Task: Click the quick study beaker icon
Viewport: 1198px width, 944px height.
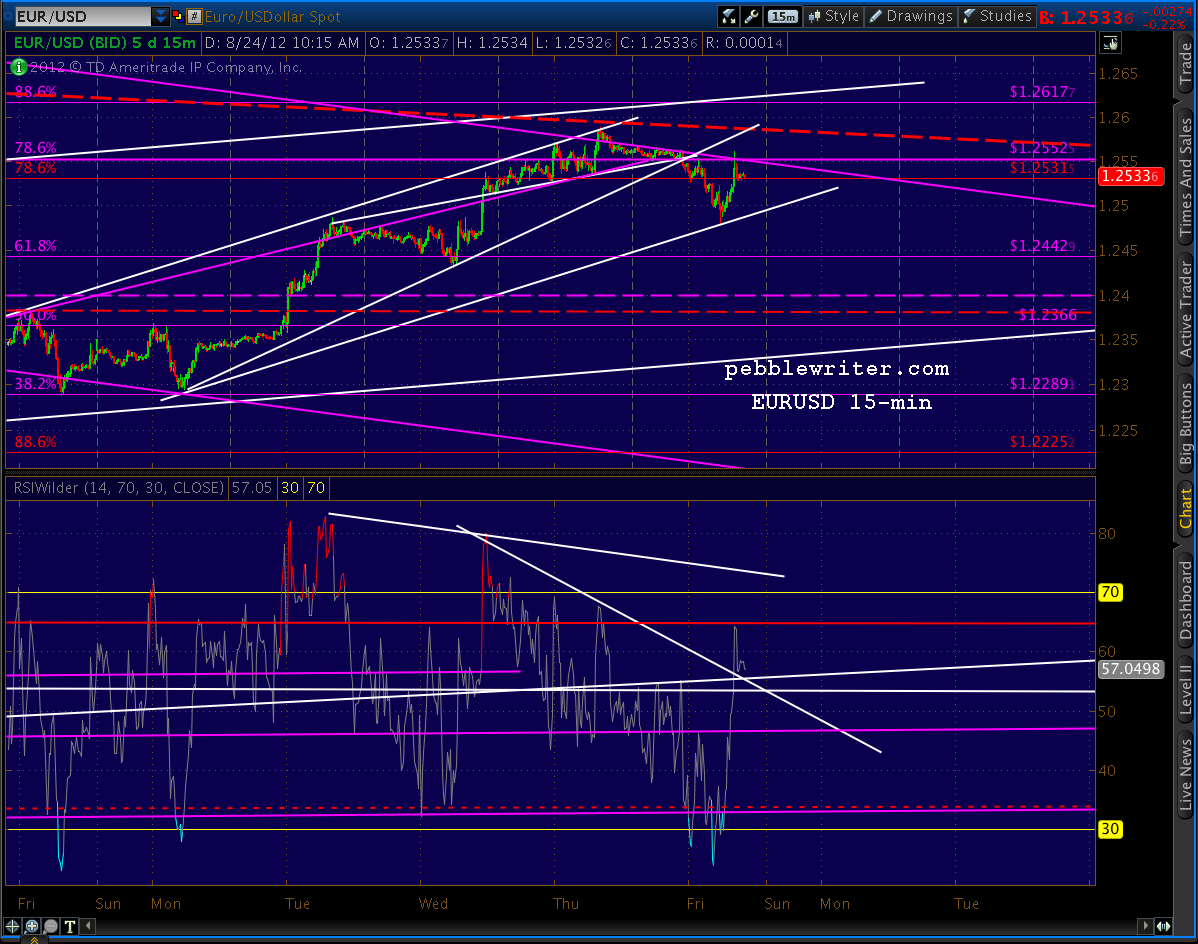Action: pos(729,16)
